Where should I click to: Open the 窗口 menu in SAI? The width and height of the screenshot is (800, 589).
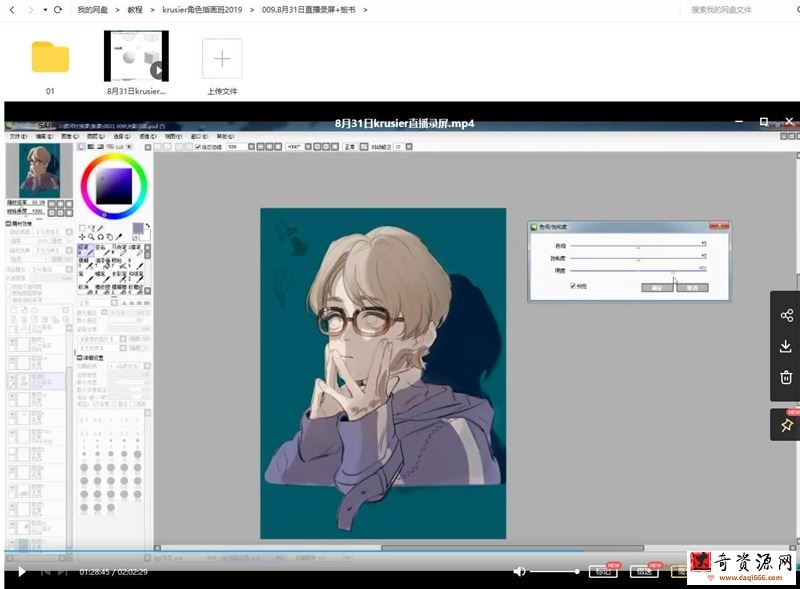(199, 136)
